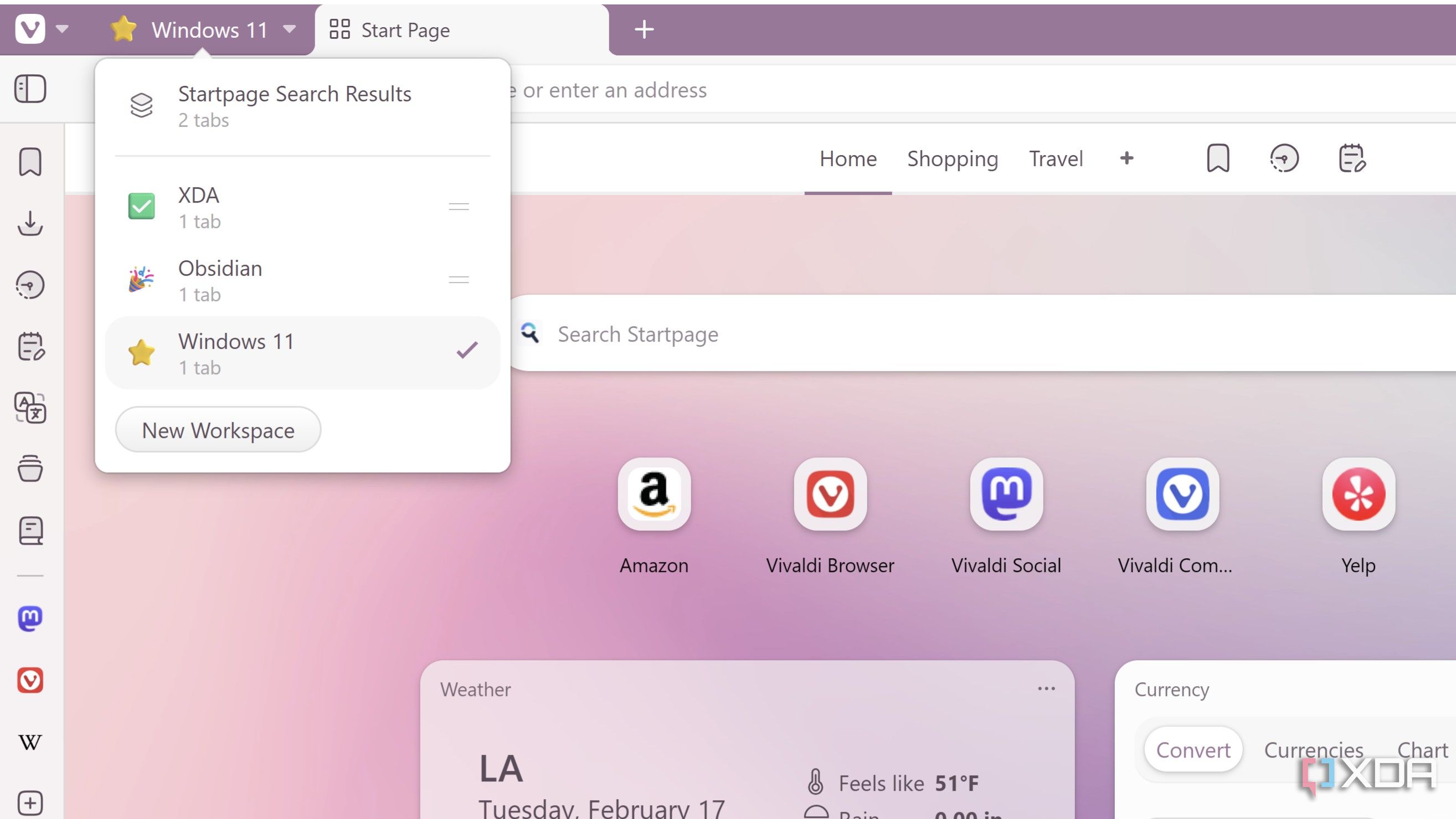Open the Reading List panel
This screenshot has height=819, width=1456.
click(30, 530)
